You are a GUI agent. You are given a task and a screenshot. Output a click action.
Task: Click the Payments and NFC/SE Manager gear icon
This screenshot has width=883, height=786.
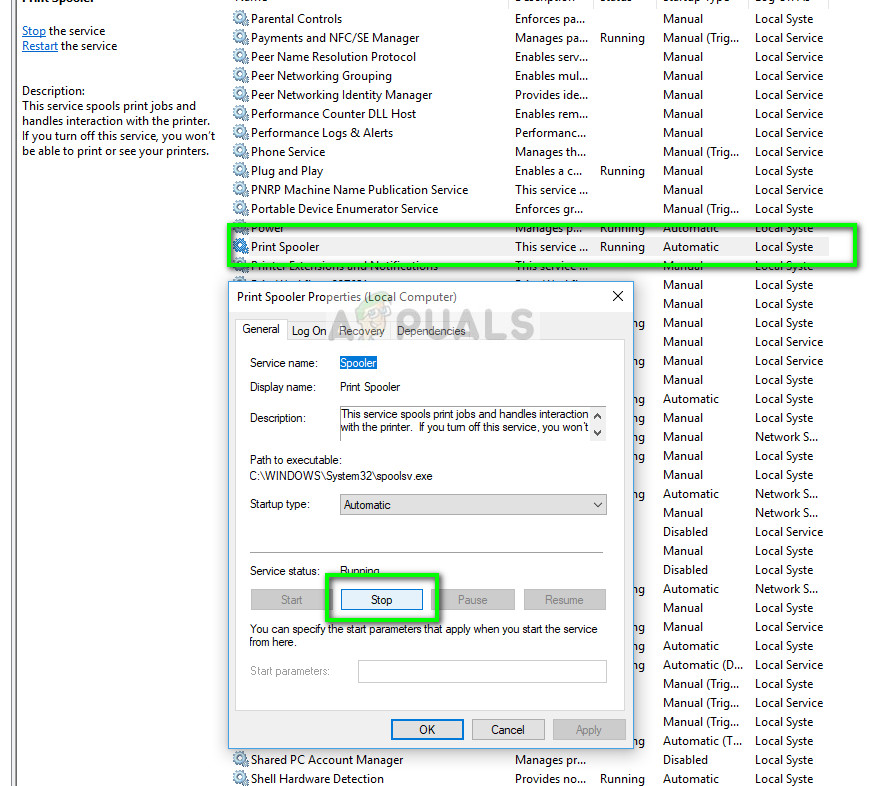click(240, 38)
